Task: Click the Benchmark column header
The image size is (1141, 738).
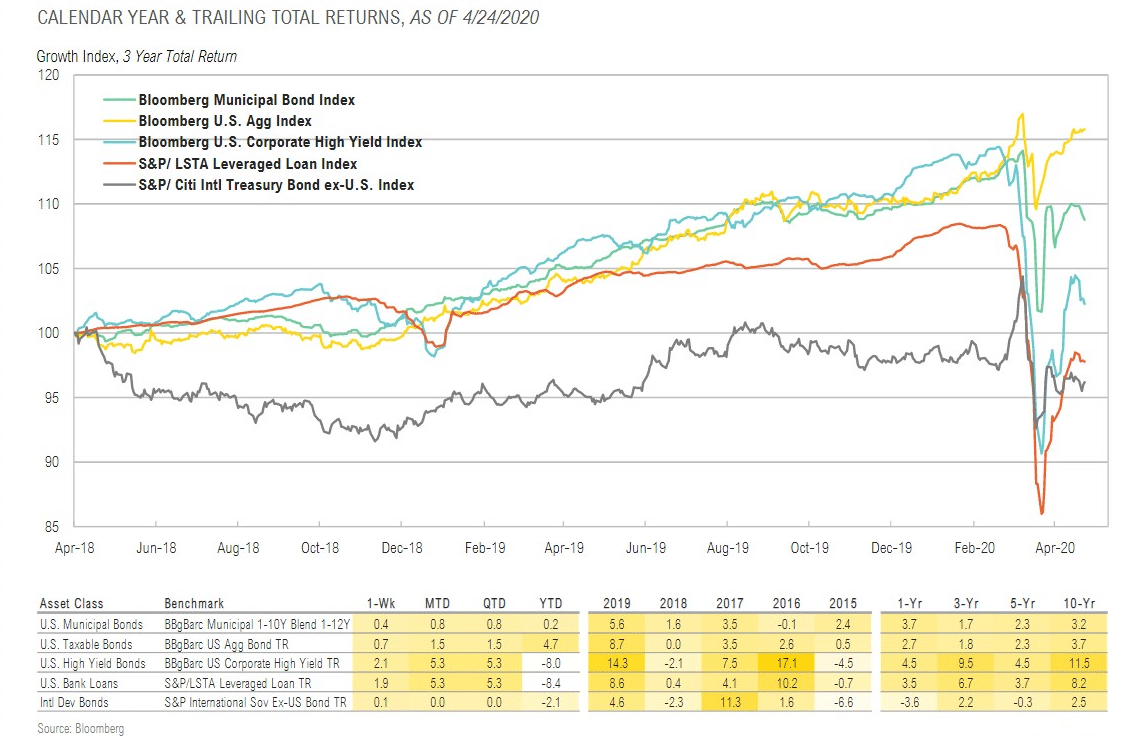Action: [x=194, y=603]
